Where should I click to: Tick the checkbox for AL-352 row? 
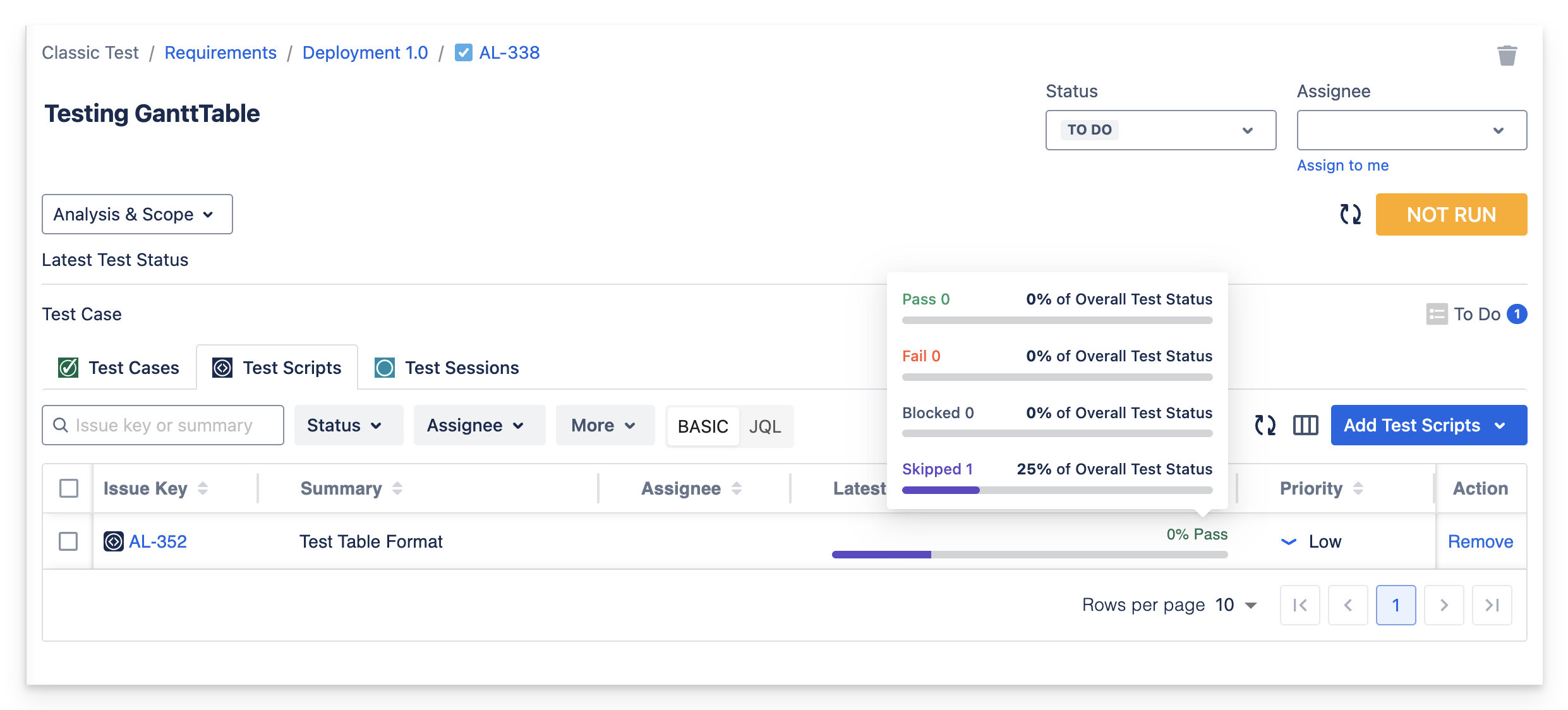point(68,541)
